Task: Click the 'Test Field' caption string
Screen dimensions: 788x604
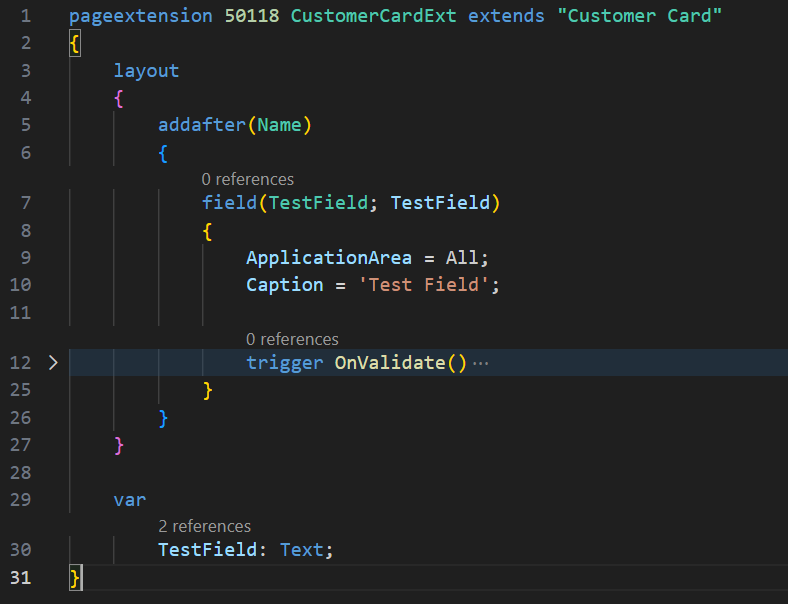Action: 424,285
